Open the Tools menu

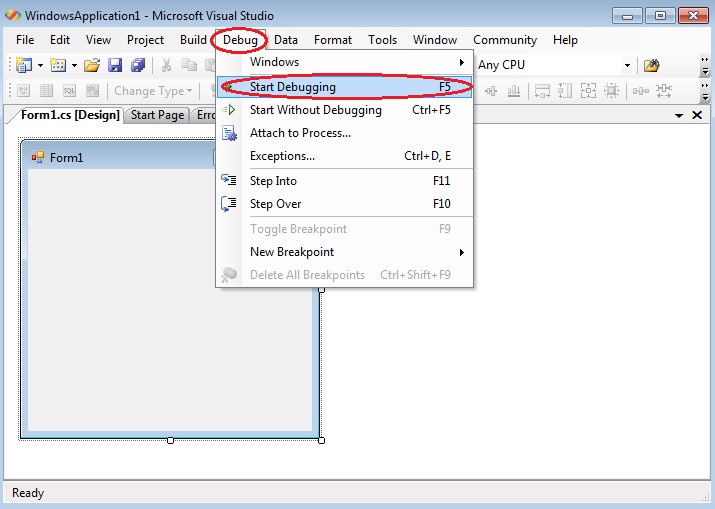click(383, 40)
